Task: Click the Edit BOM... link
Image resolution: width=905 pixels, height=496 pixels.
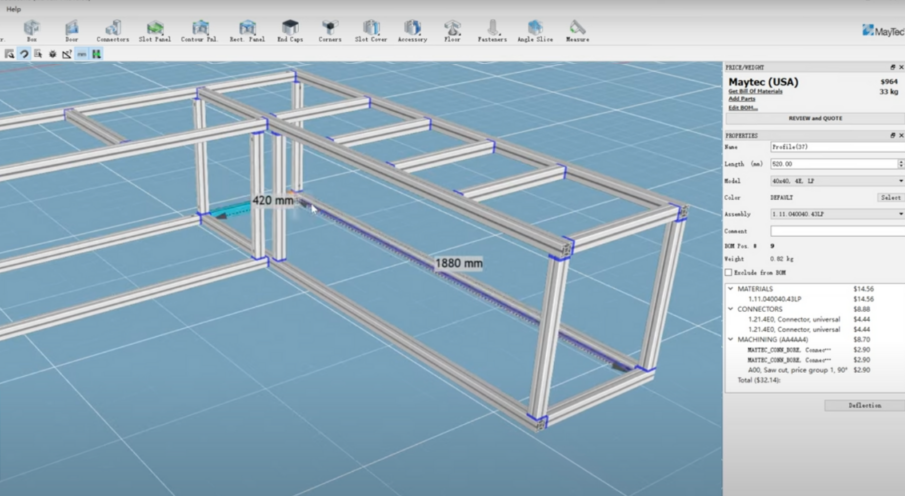Action: (743, 107)
